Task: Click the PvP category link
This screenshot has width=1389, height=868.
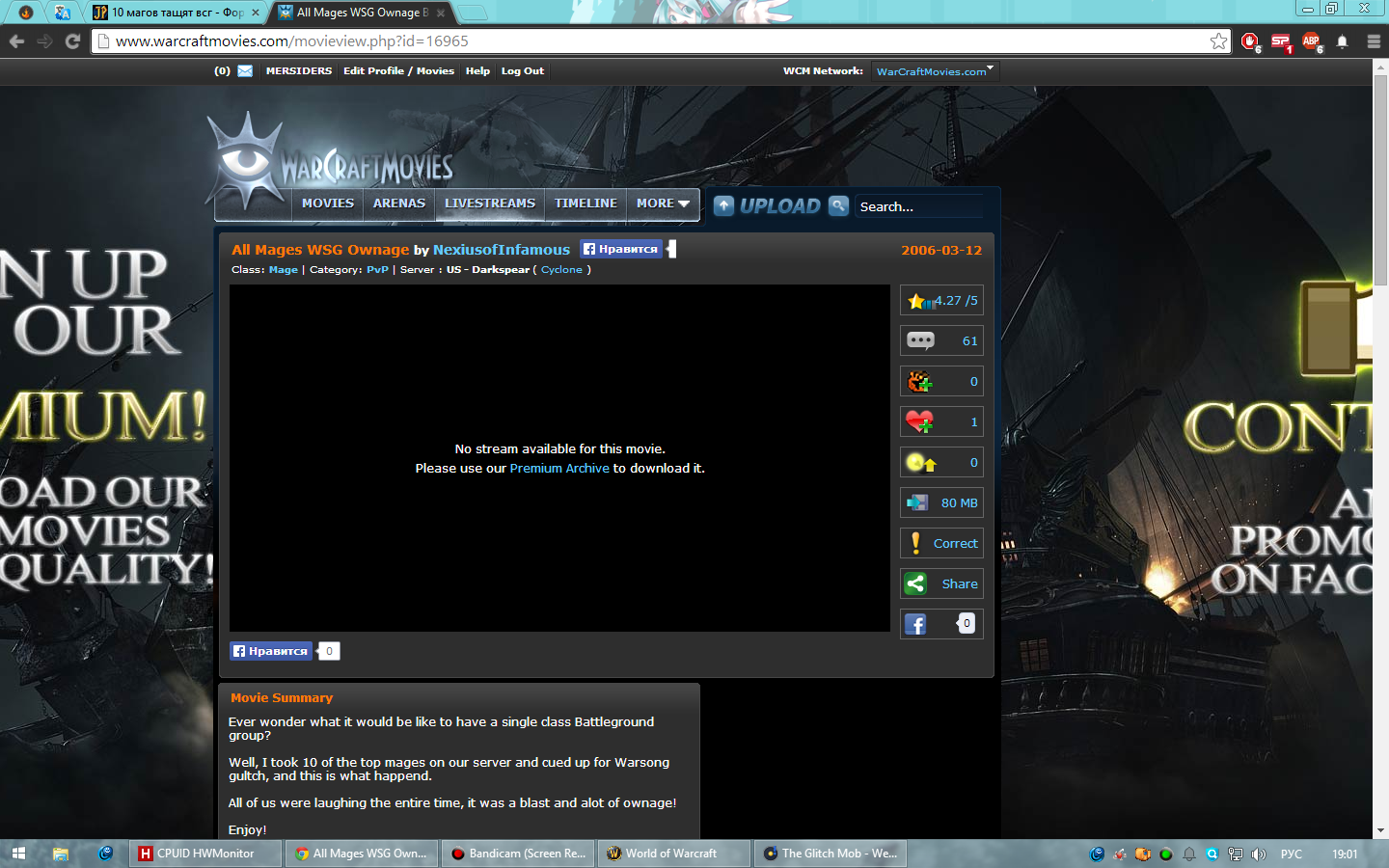Action: coord(377,269)
